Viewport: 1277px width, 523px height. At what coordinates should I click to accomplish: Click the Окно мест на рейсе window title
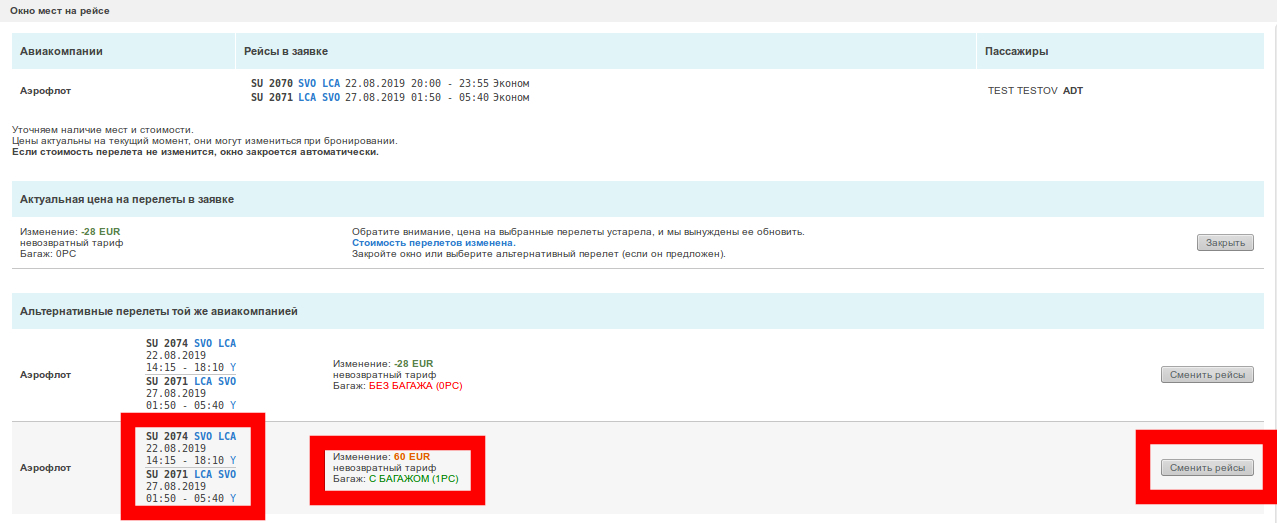tap(60, 11)
